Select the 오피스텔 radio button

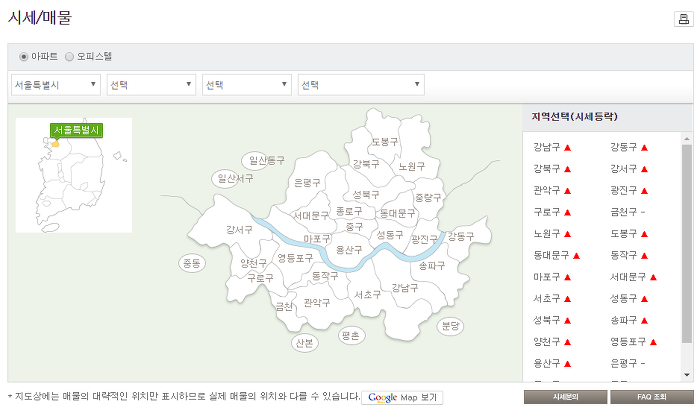[69, 57]
